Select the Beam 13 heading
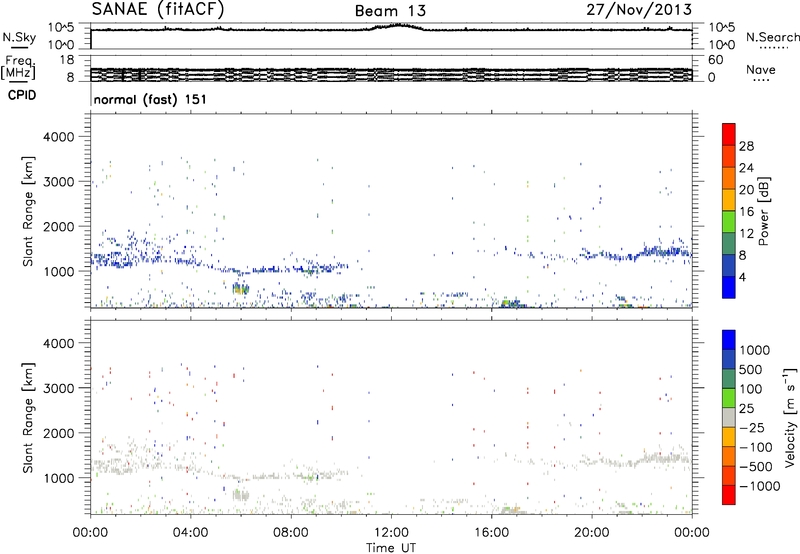This screenshot has width=800, height=554. [390, 11]
